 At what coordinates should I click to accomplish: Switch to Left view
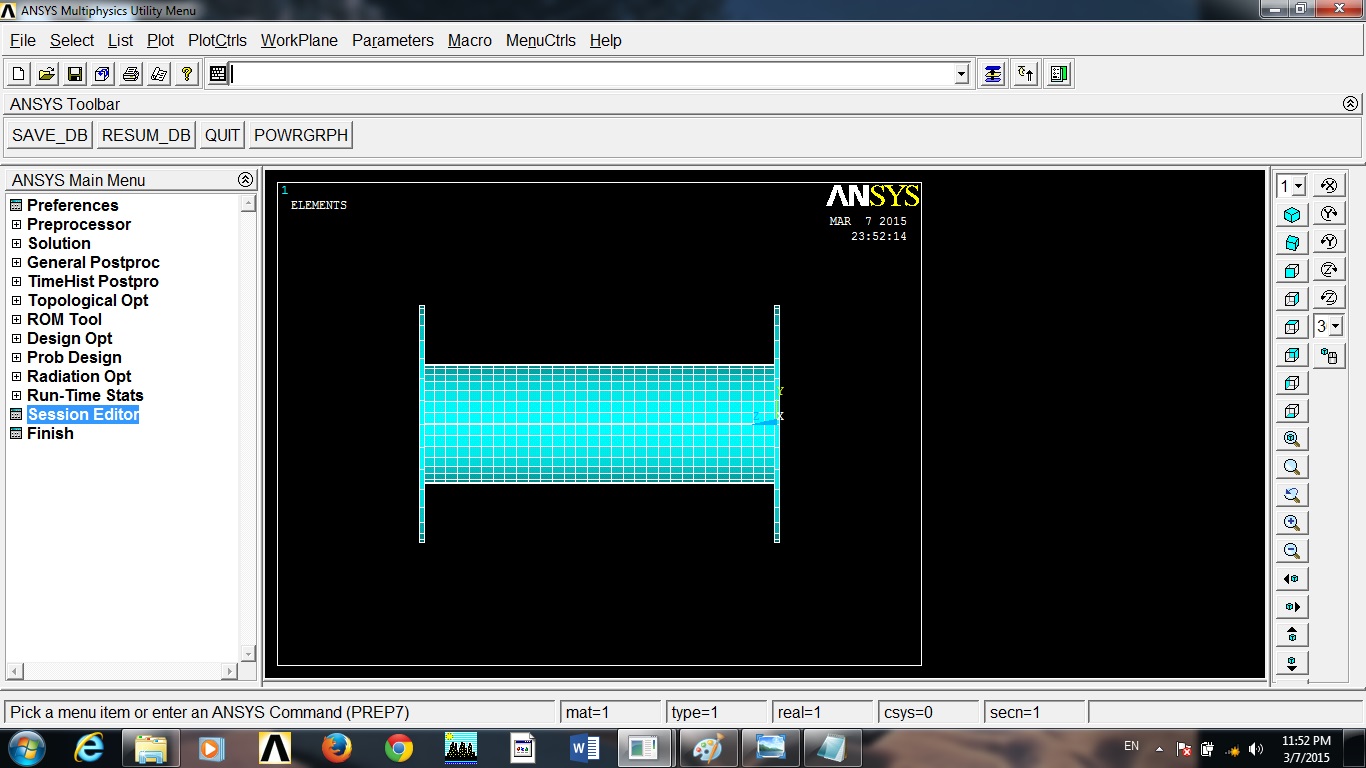(x=1292, y=383)
